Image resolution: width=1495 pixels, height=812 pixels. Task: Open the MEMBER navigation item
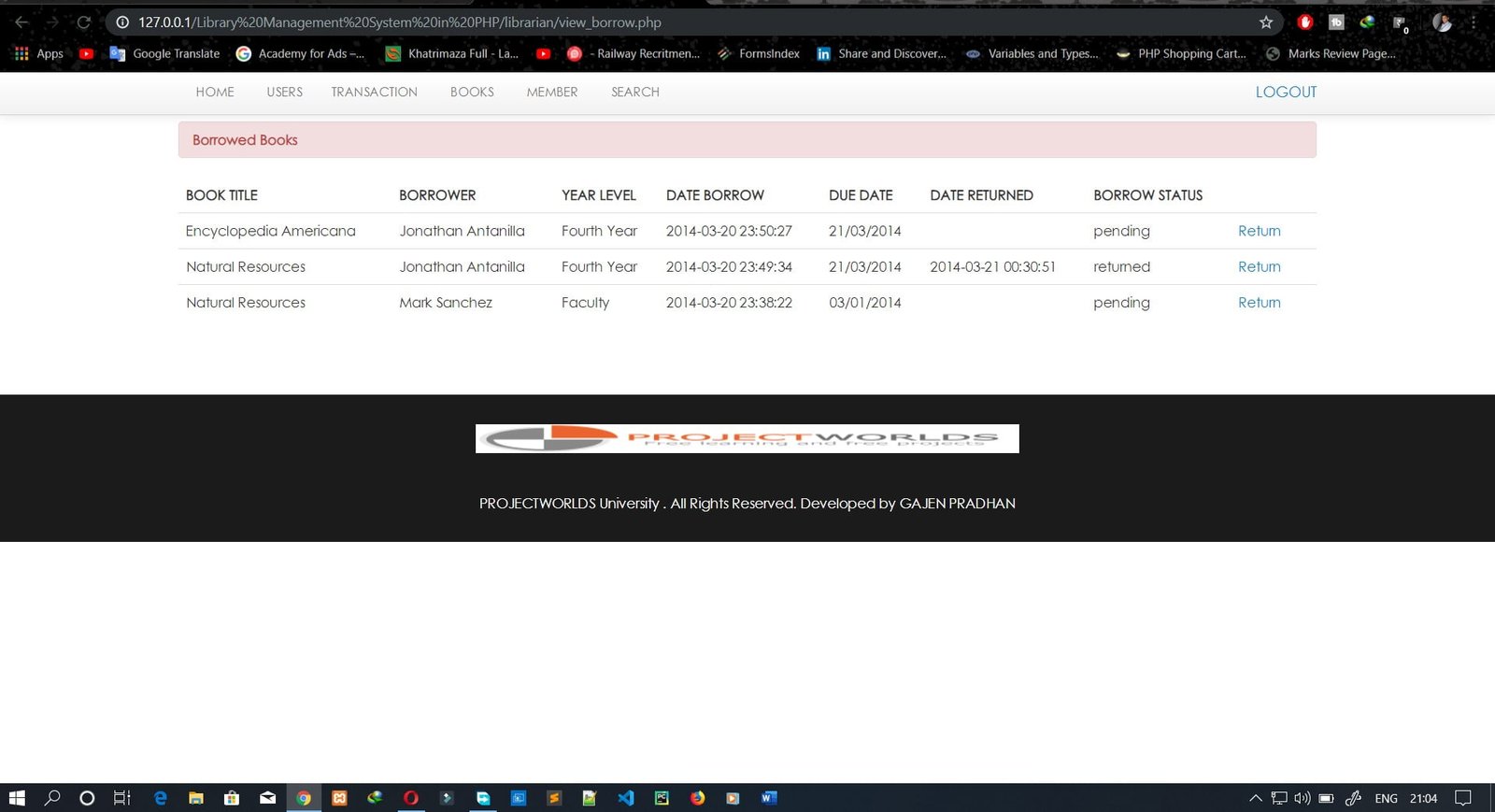(x=551, y=93)
